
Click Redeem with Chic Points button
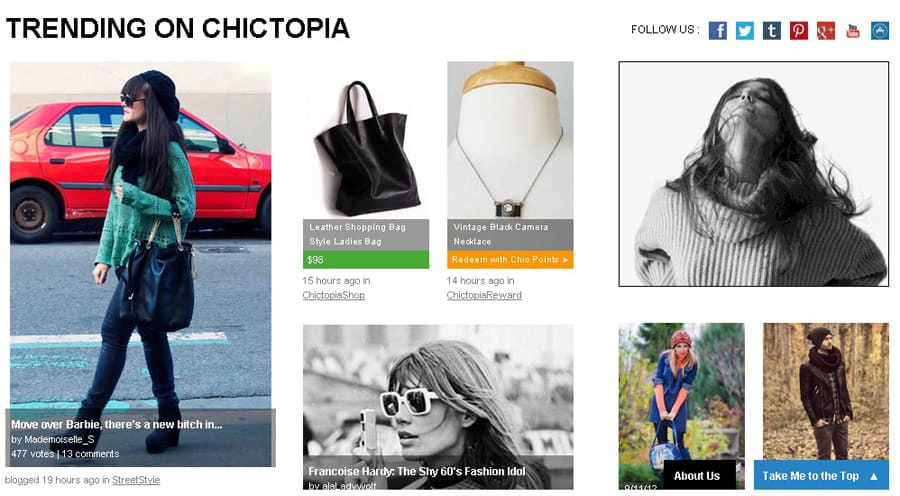[x=510, y=259]
